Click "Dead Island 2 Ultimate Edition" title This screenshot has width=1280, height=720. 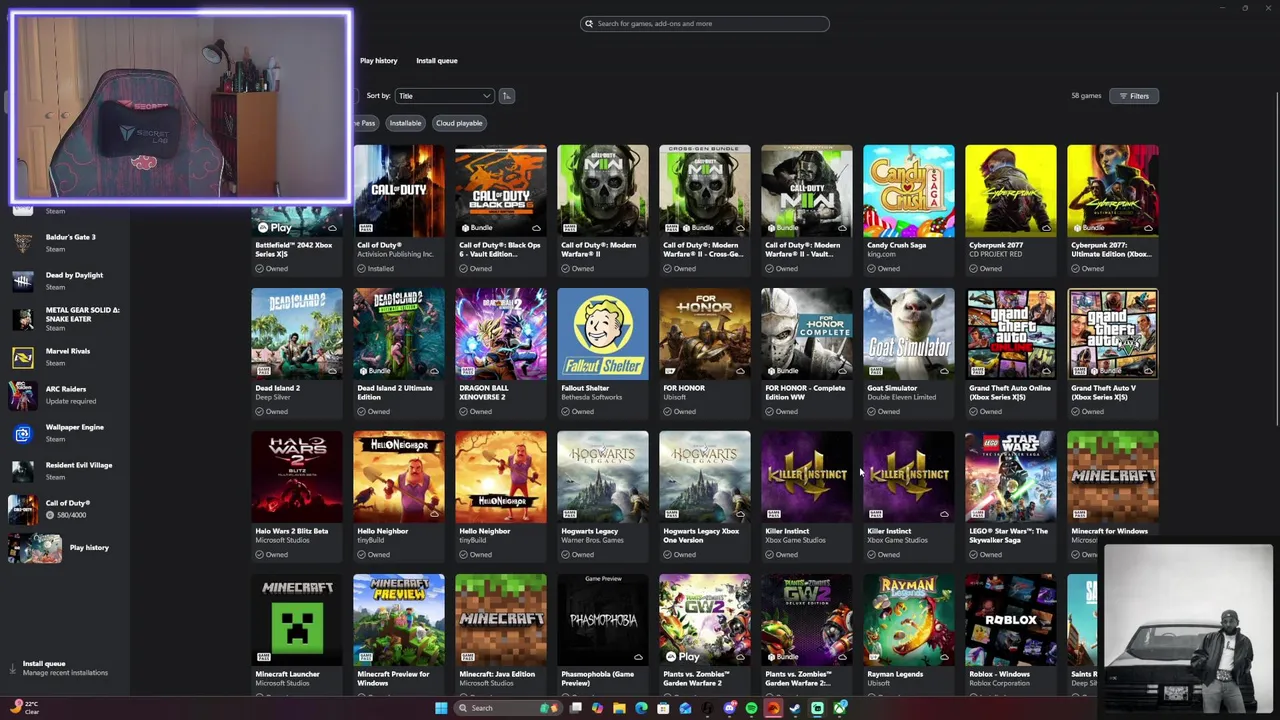(x=395, y=392)
